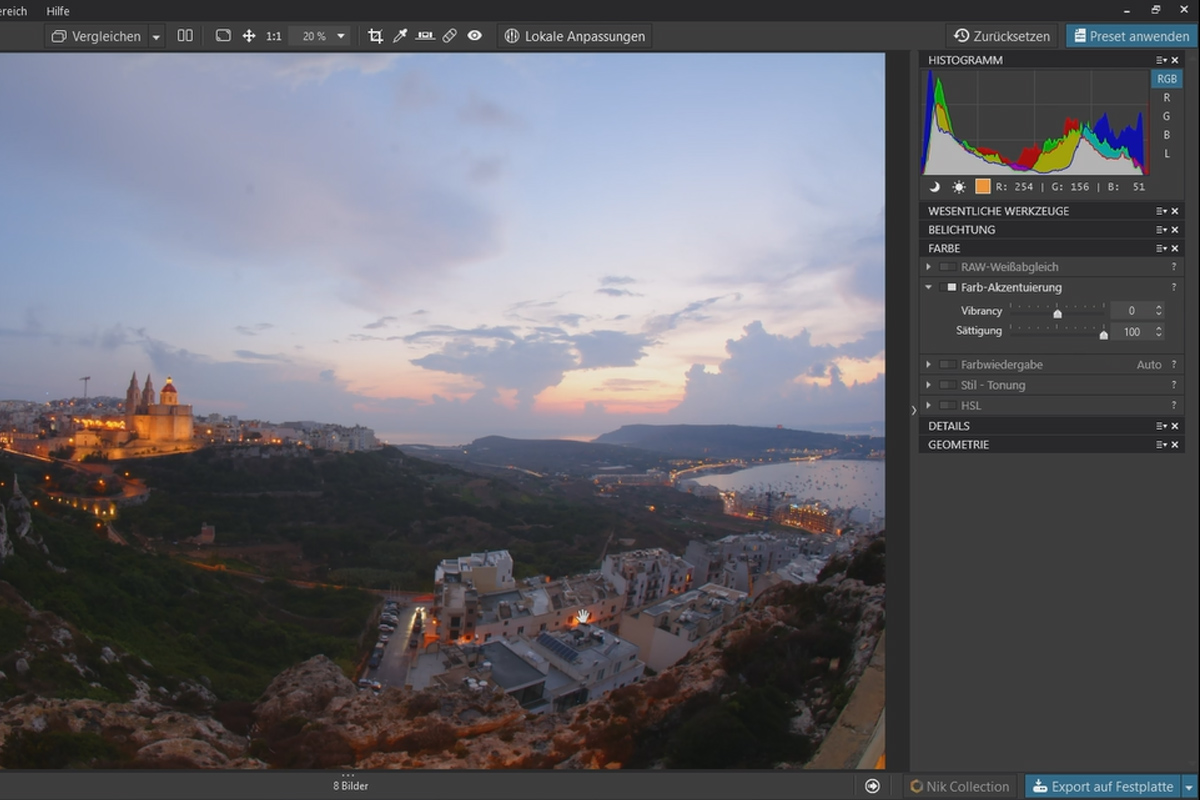Close the Histogramm panel
Screen dimensions: 1200x800
pos(1175,60)
